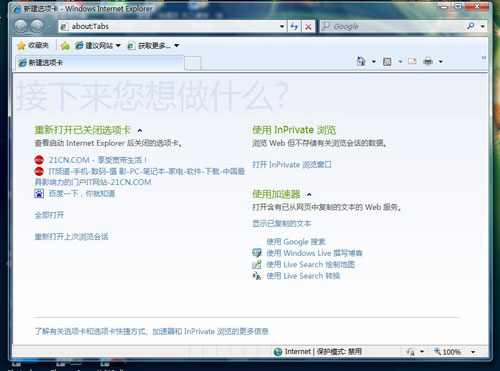The width and height of the screenshot is (500, 371).
Task: Click the Forward navigation button
Action: click(37, 26)
